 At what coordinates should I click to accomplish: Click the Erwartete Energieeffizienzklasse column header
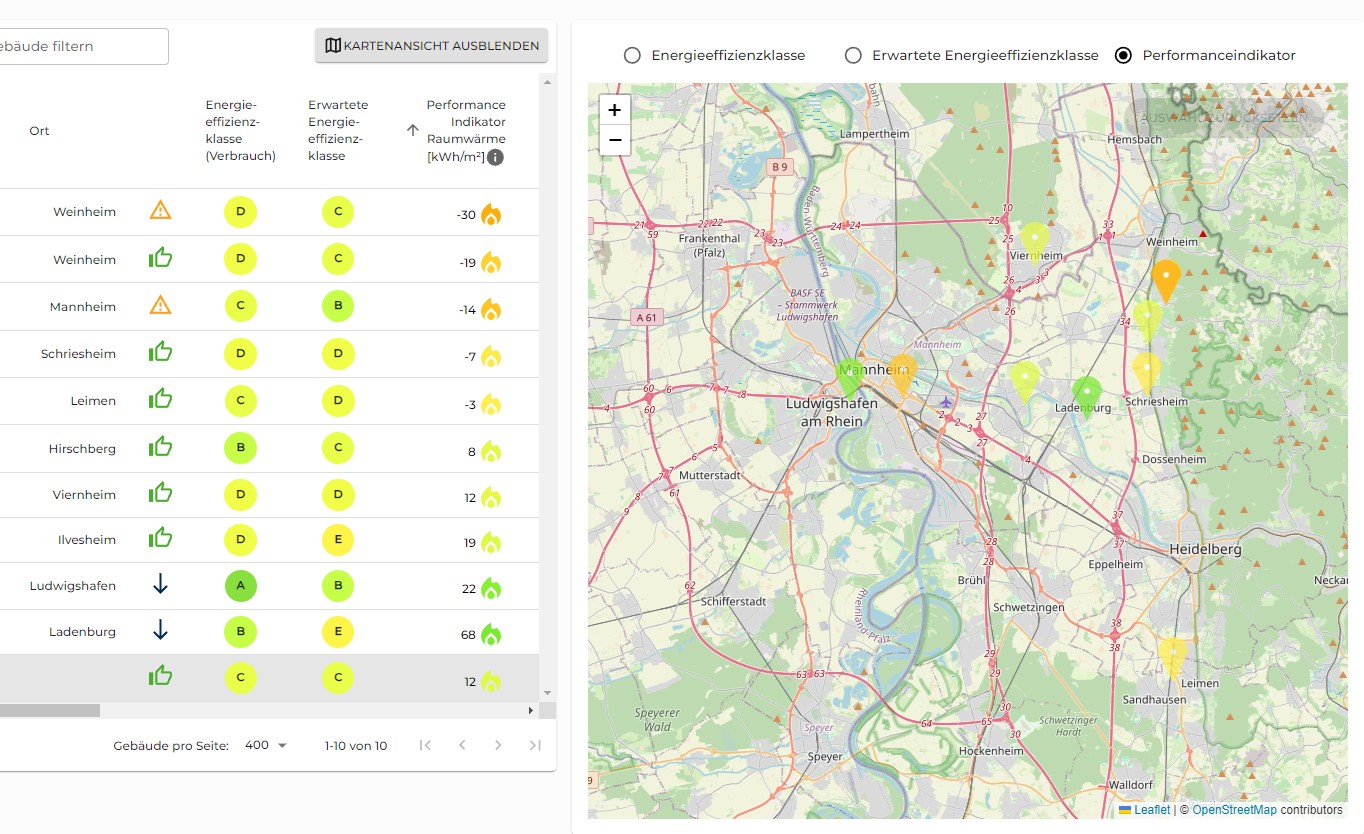point(338,130)
